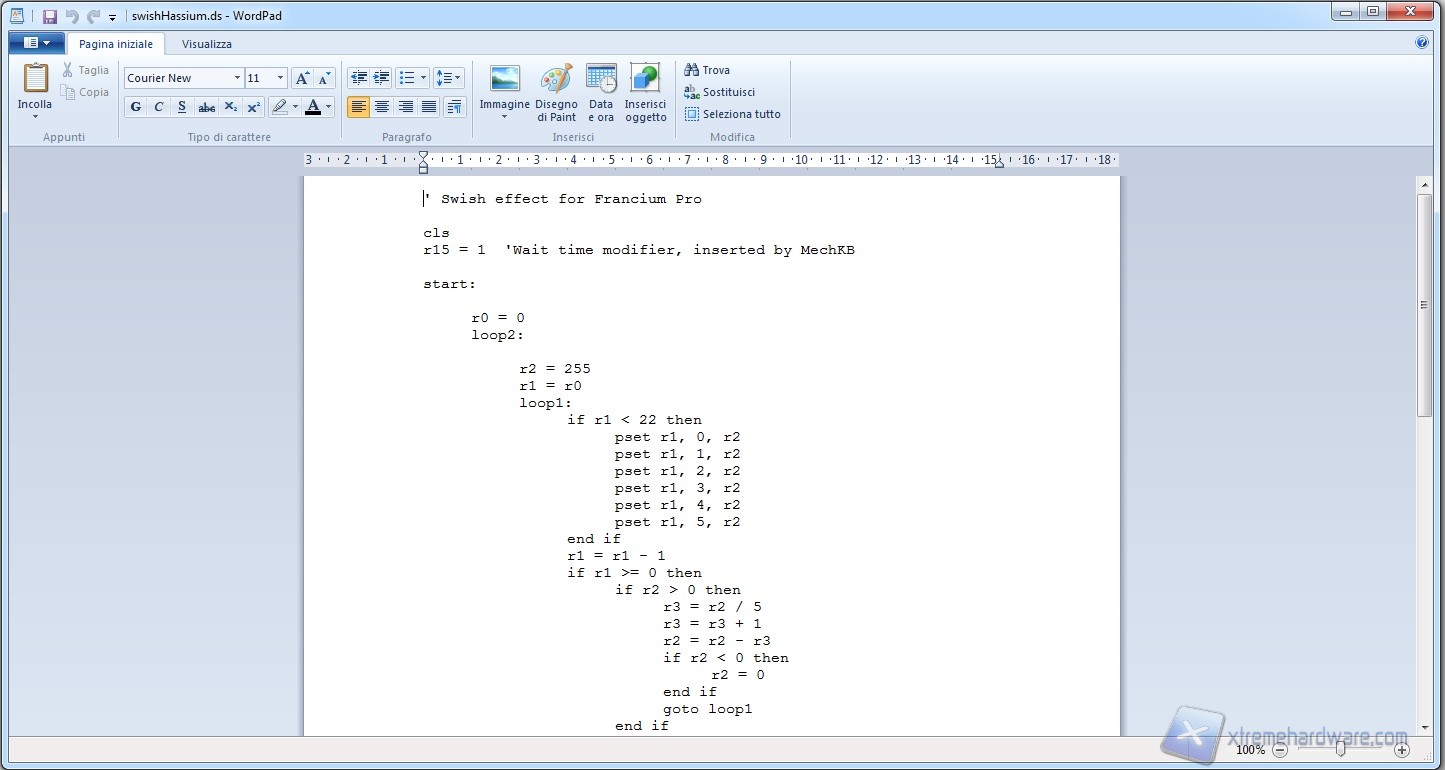Increase font size with grow font button
This screenshot has height=770, width=1445.
click(302, 78)
